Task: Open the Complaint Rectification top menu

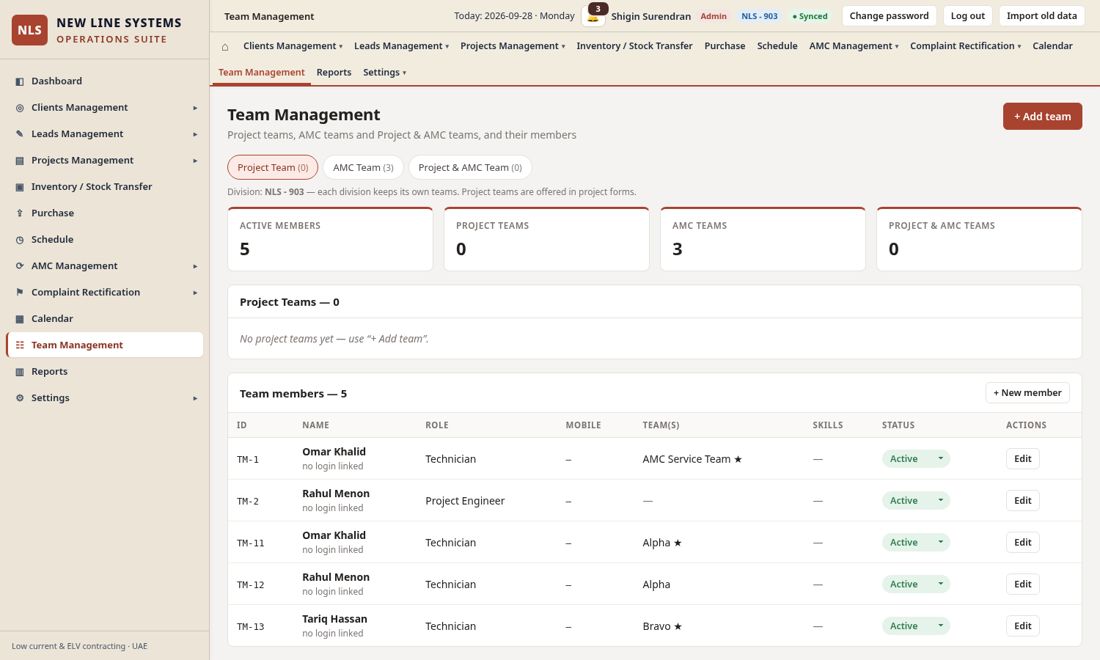Action: pos(965,46)
